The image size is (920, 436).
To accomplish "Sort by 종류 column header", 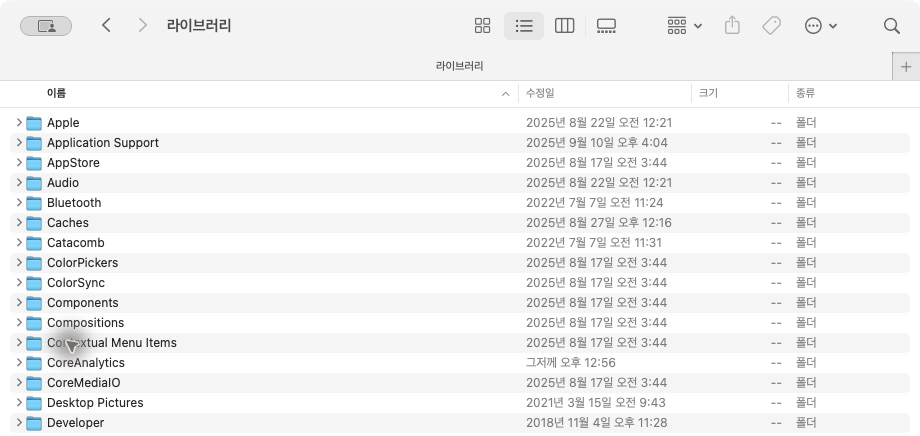I will click(x=806, y=93).
